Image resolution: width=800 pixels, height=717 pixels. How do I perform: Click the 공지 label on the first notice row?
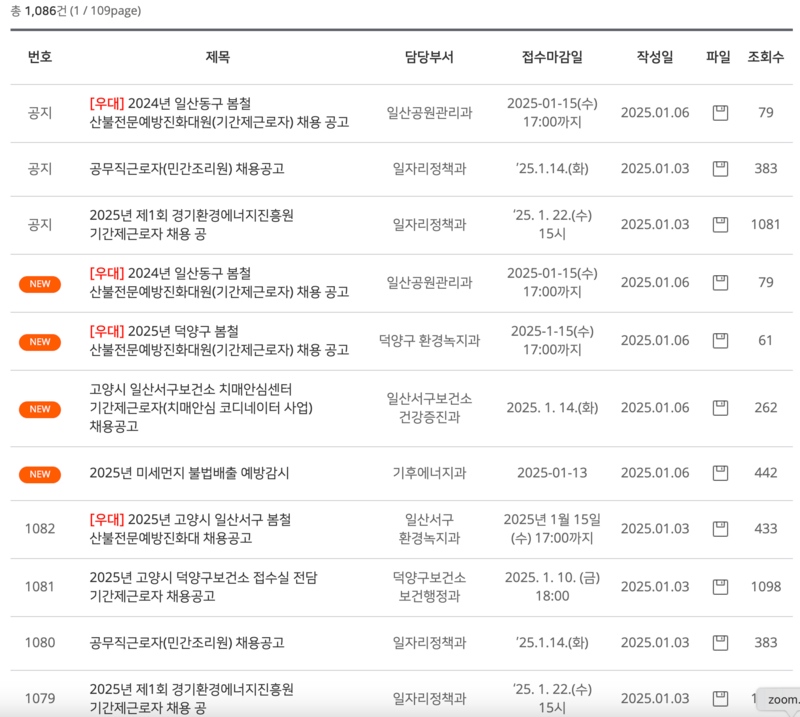(x=40, y=113)
